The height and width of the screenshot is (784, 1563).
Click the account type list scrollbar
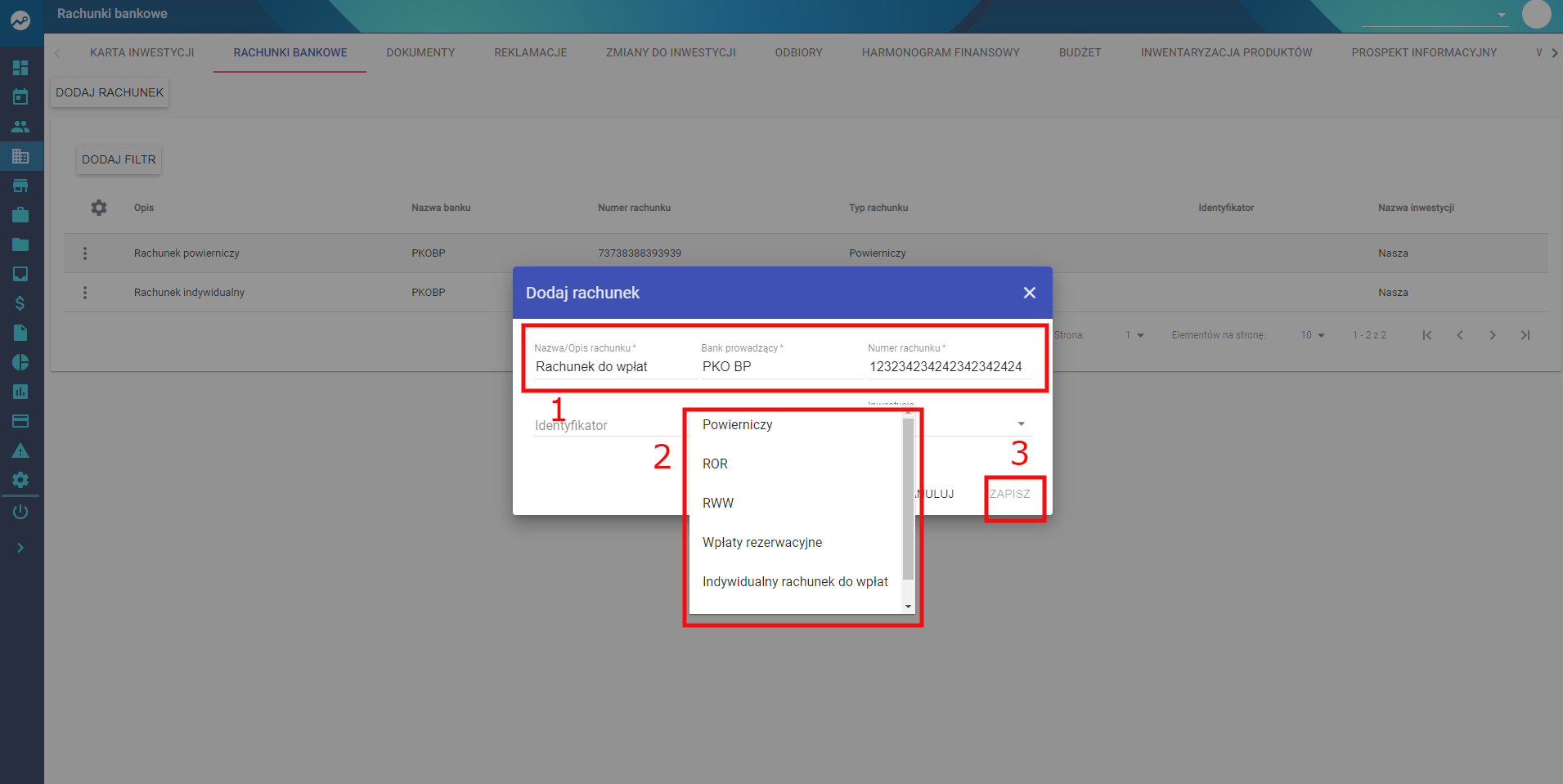point(908,499)
